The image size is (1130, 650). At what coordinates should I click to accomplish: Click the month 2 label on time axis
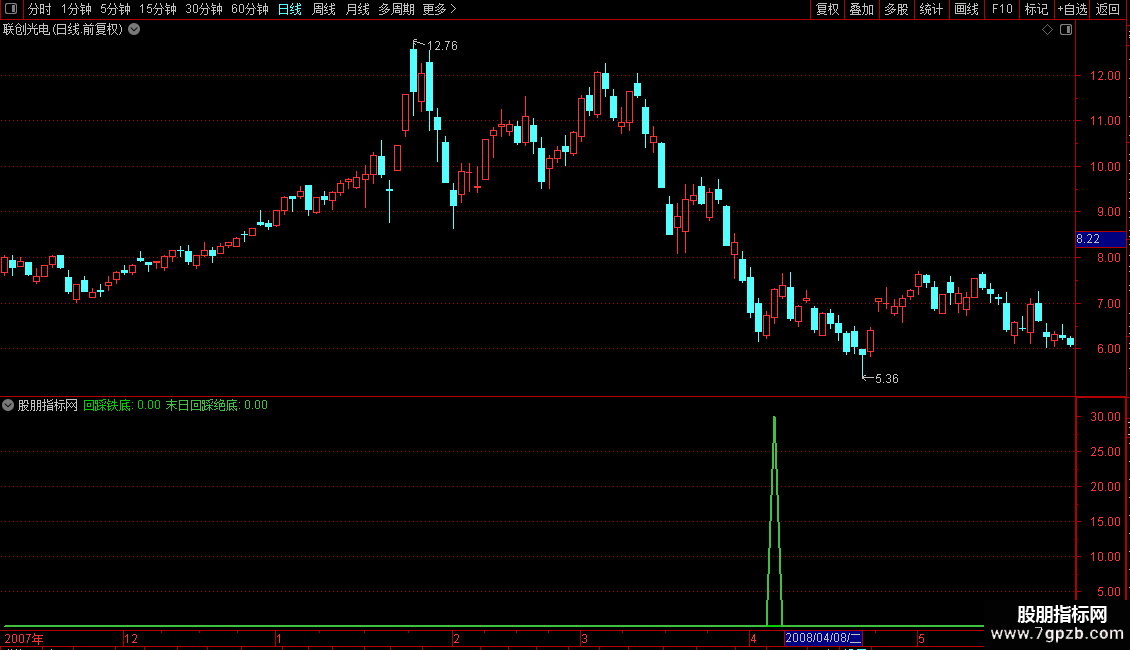[456, 638]
